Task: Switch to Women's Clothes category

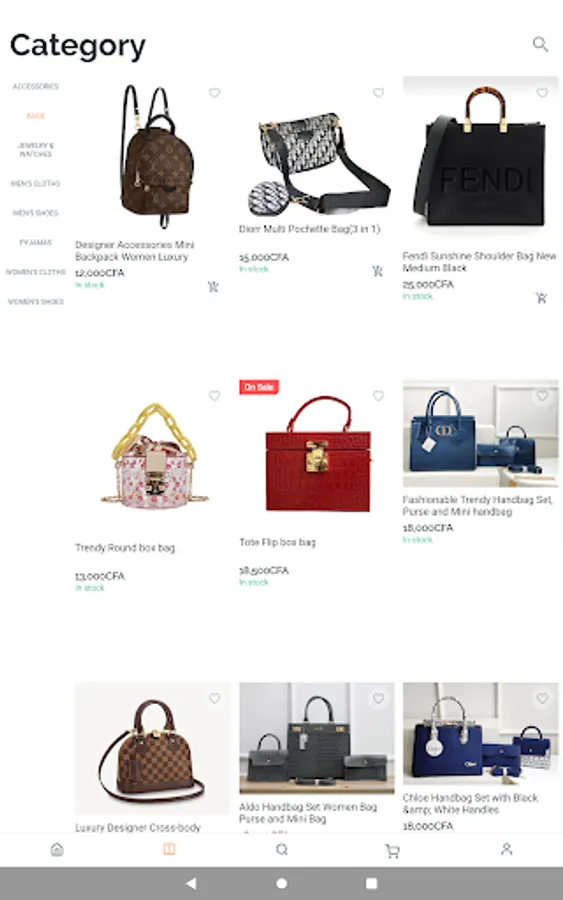Action: tap(36, 272)
